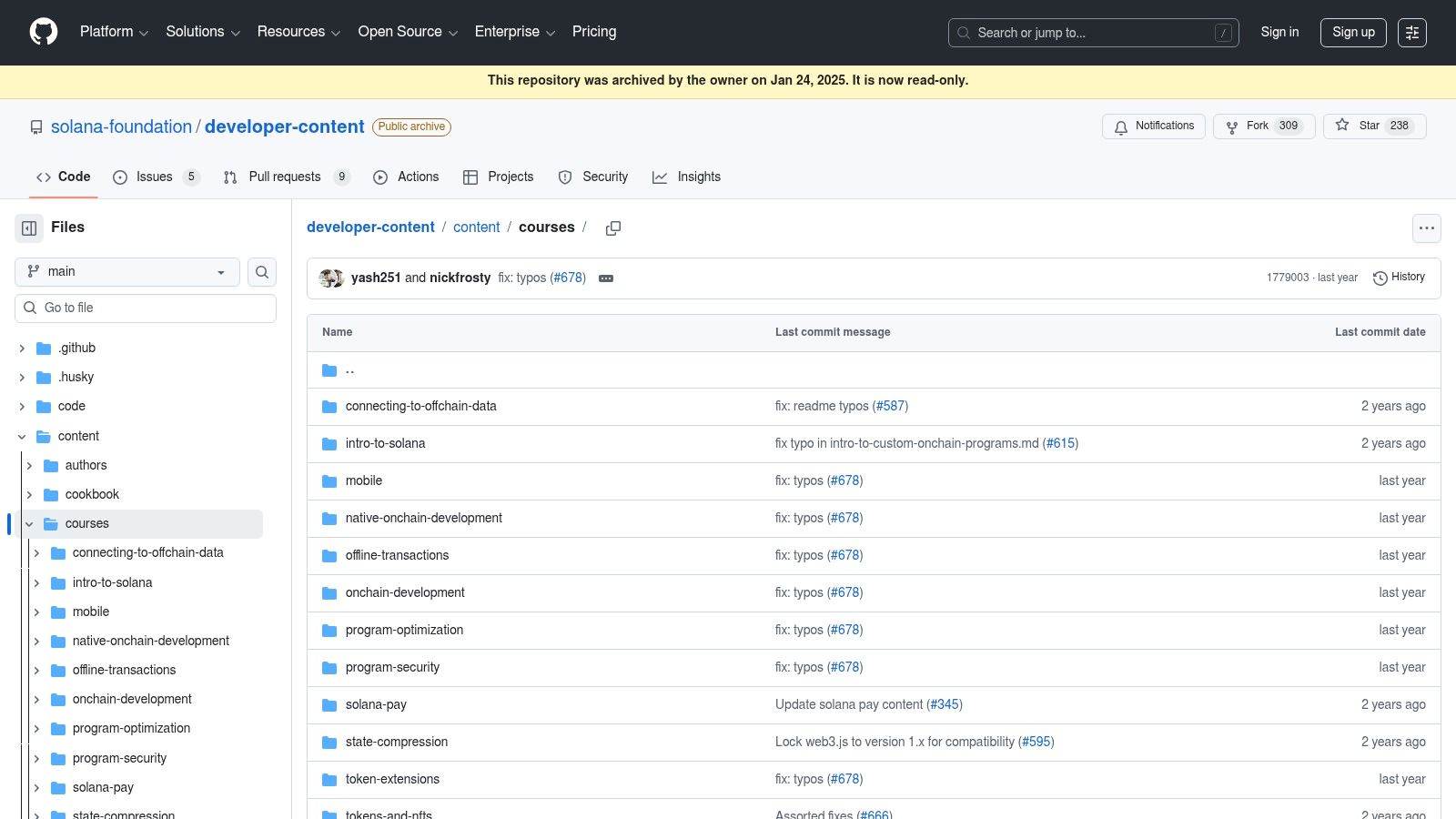Expand the Enterprise menu

coord(515,32)
